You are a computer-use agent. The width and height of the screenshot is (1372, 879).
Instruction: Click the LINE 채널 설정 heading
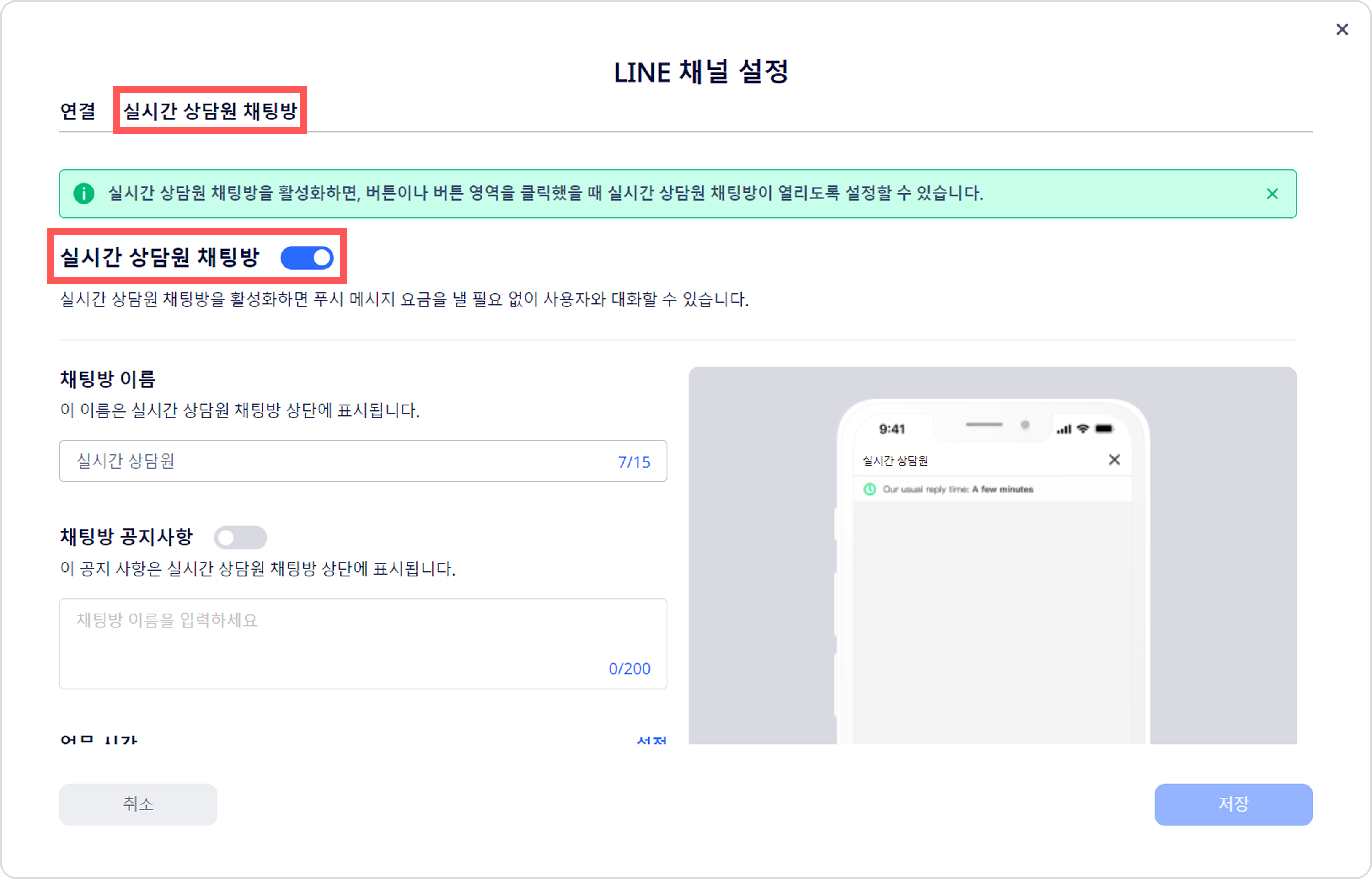702,72
